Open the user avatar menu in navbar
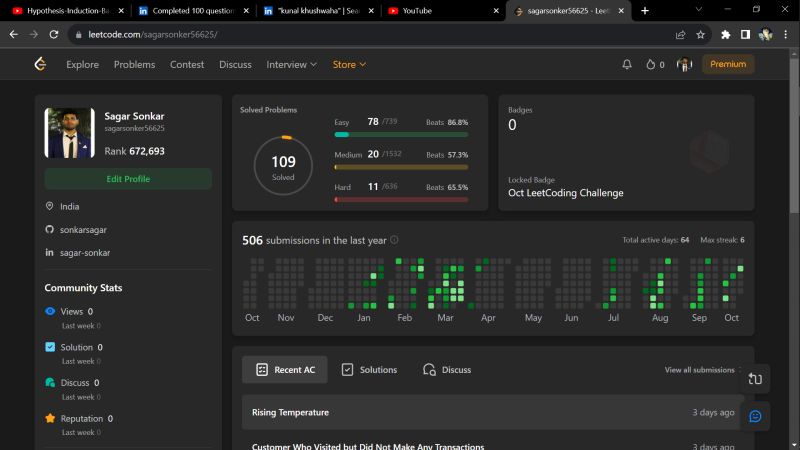Screen dimensions: 800x450 pos(684,64)
